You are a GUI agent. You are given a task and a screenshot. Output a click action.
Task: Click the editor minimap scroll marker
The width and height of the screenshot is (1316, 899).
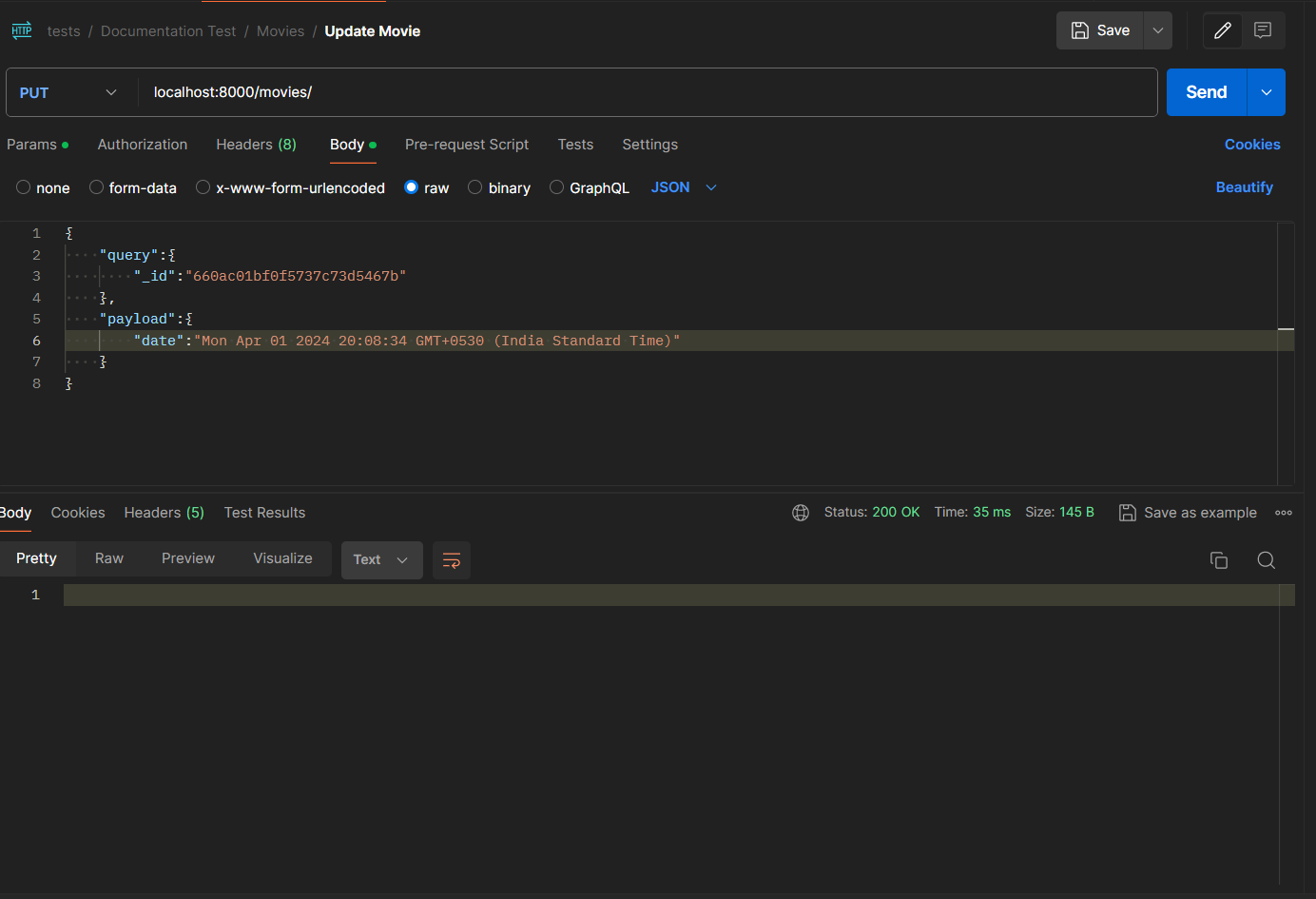[x=1286, y=329]
